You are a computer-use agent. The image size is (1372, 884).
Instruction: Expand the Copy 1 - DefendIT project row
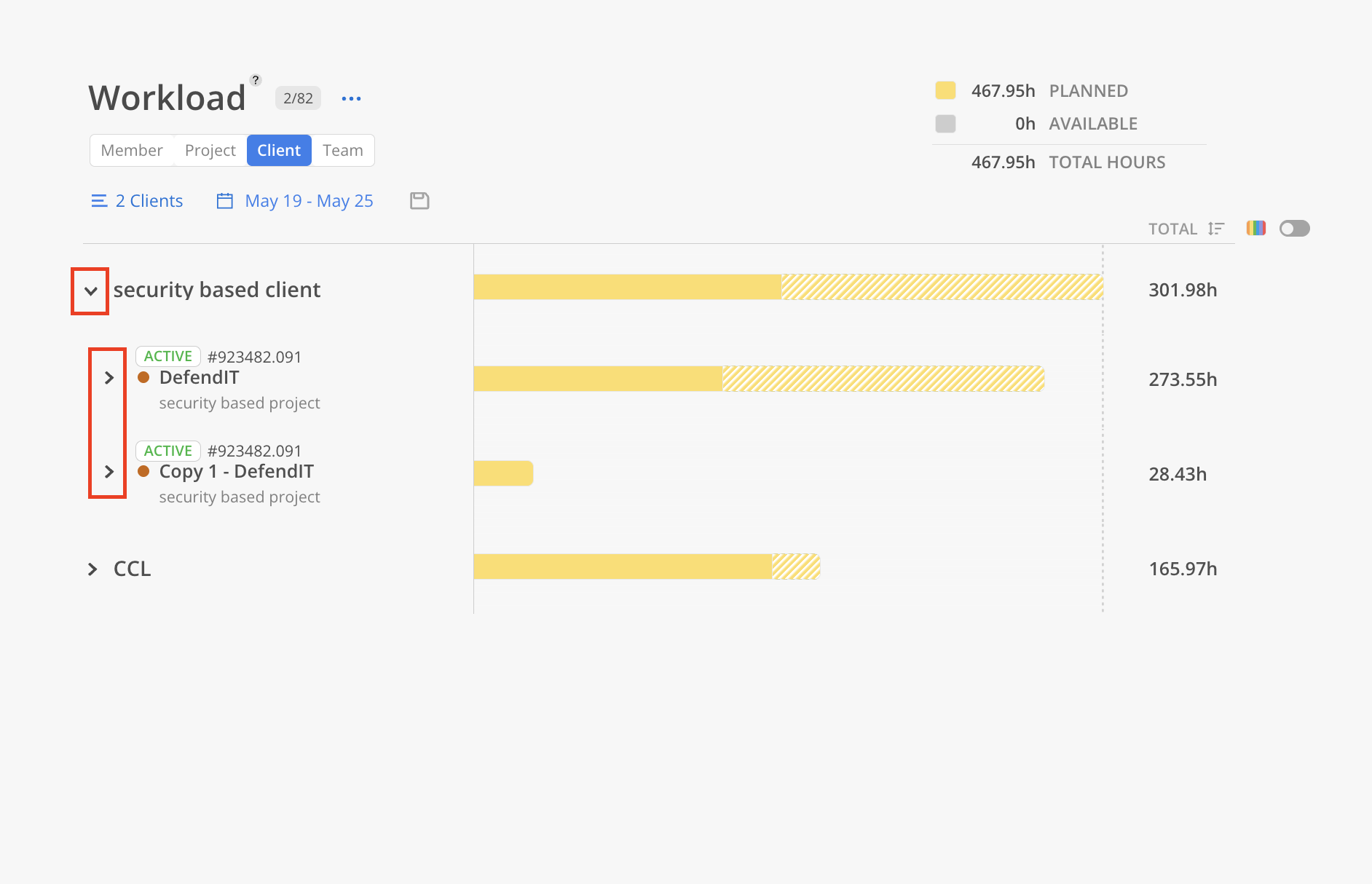point(109,472)
